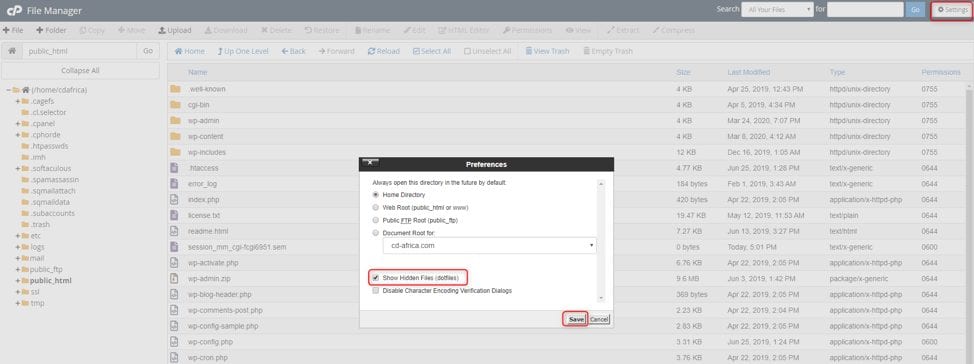Viewport: 974px width, 364px height.
Task: Click the Back navigation button
Action: 293,51
